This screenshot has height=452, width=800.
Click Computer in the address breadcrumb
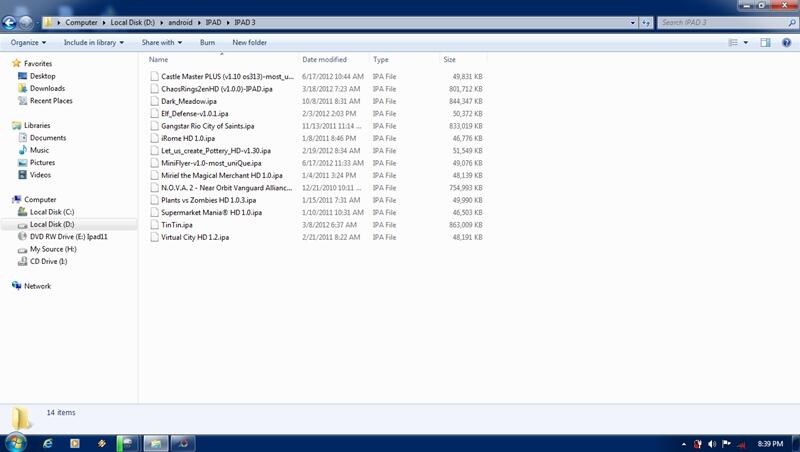coord(81,22)
